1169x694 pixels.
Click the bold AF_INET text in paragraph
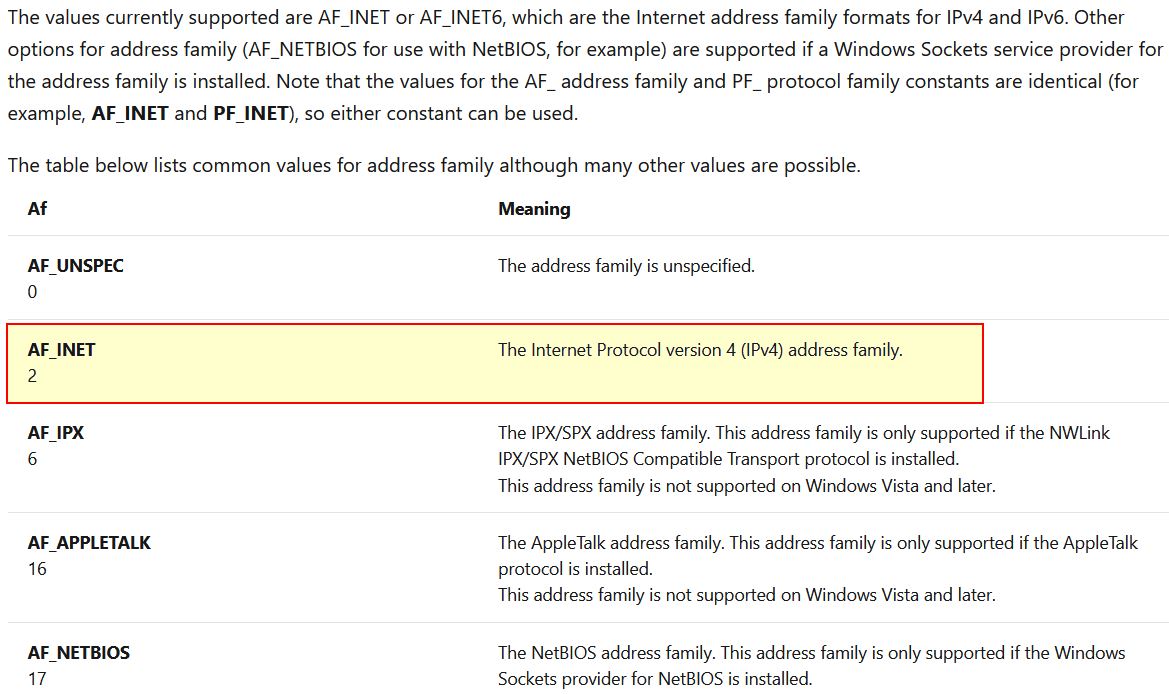tap(130, 113)
